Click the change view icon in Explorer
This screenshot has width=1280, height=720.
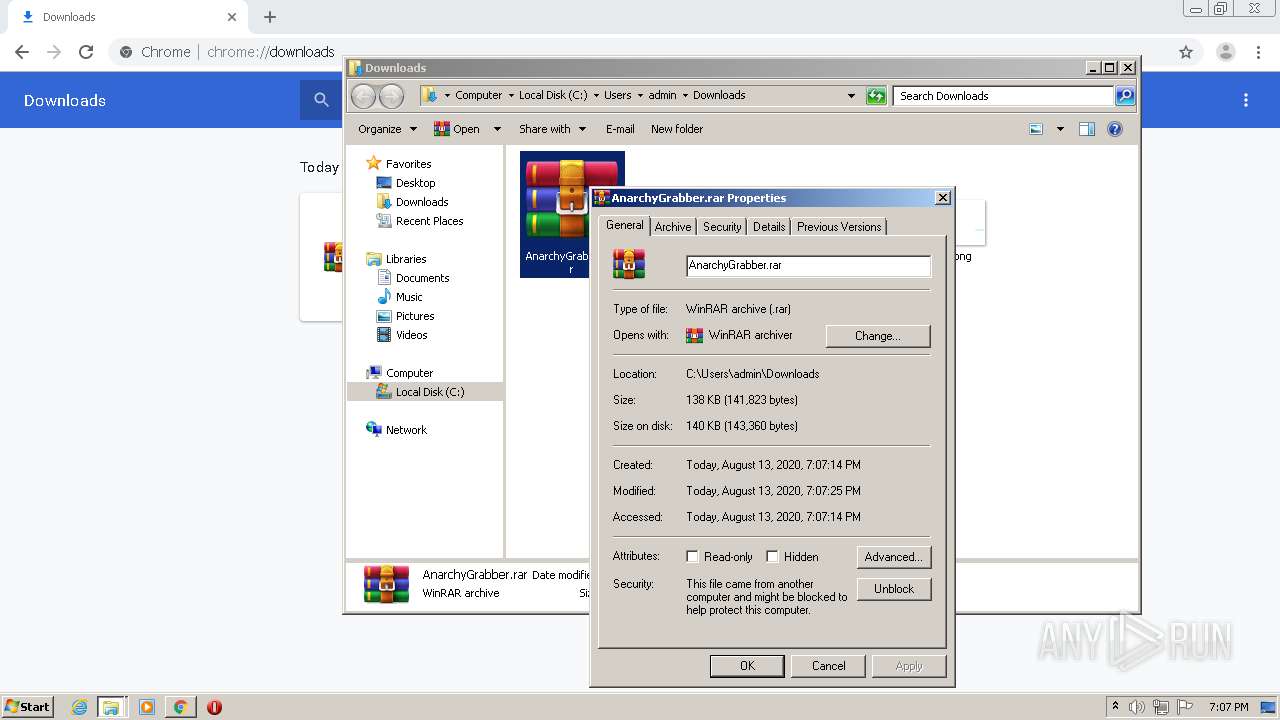1036,129
